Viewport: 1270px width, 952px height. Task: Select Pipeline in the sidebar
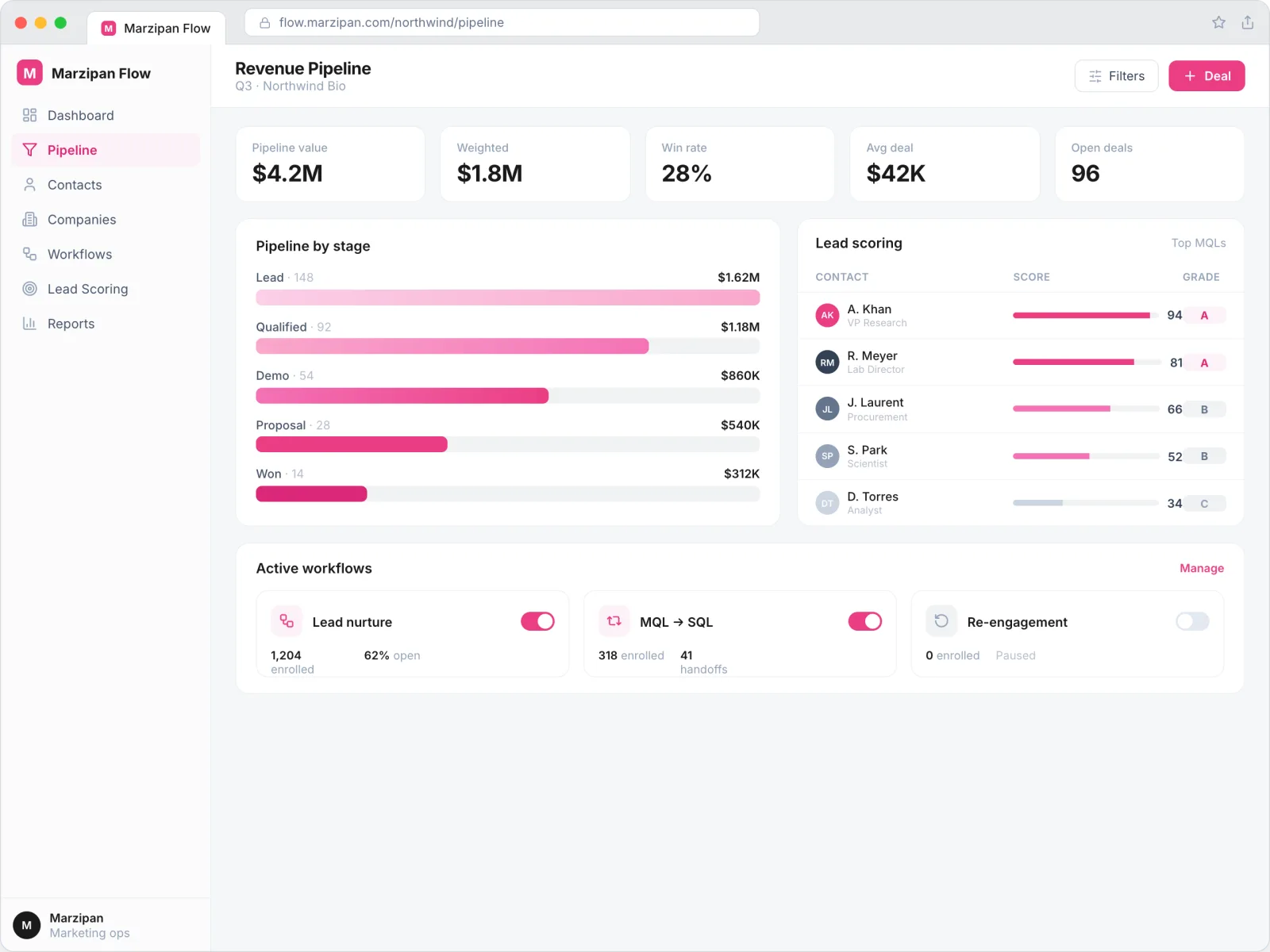[x=106, y=150]
